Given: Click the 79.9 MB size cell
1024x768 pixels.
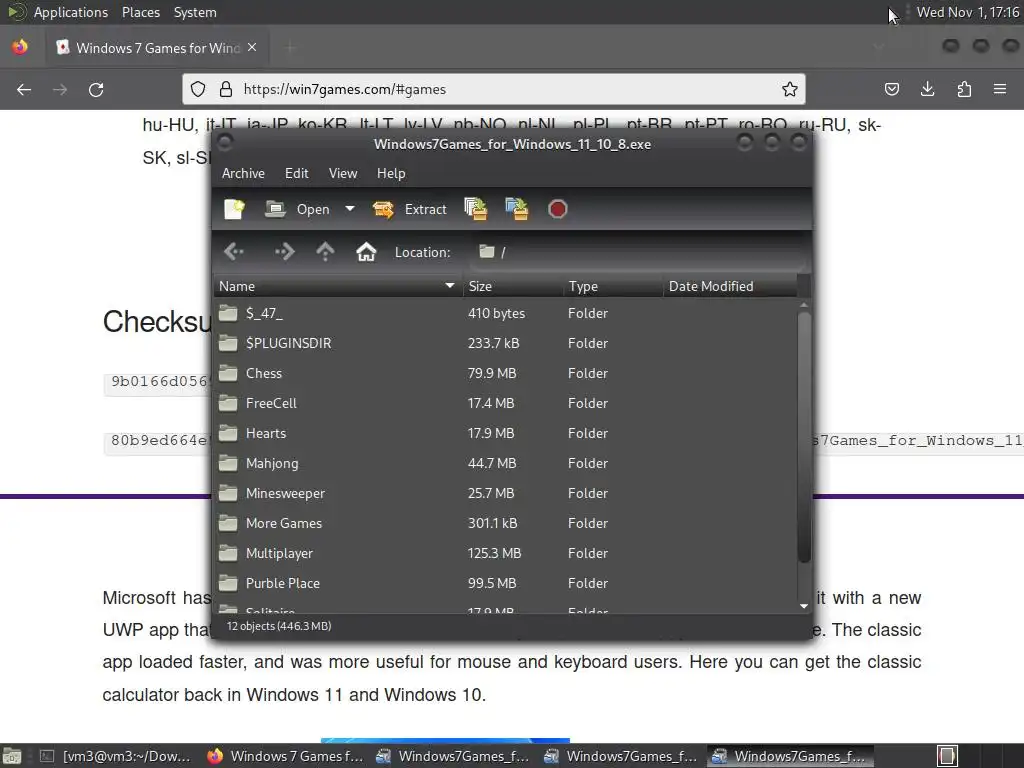Looking at the screenshot, I should click(x=492, y=374).
